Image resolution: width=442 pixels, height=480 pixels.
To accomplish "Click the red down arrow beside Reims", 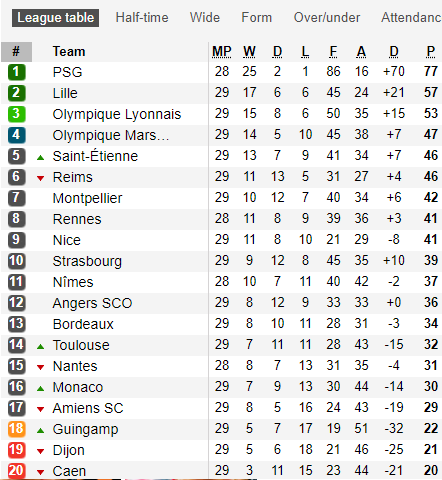I will (40, 178).
